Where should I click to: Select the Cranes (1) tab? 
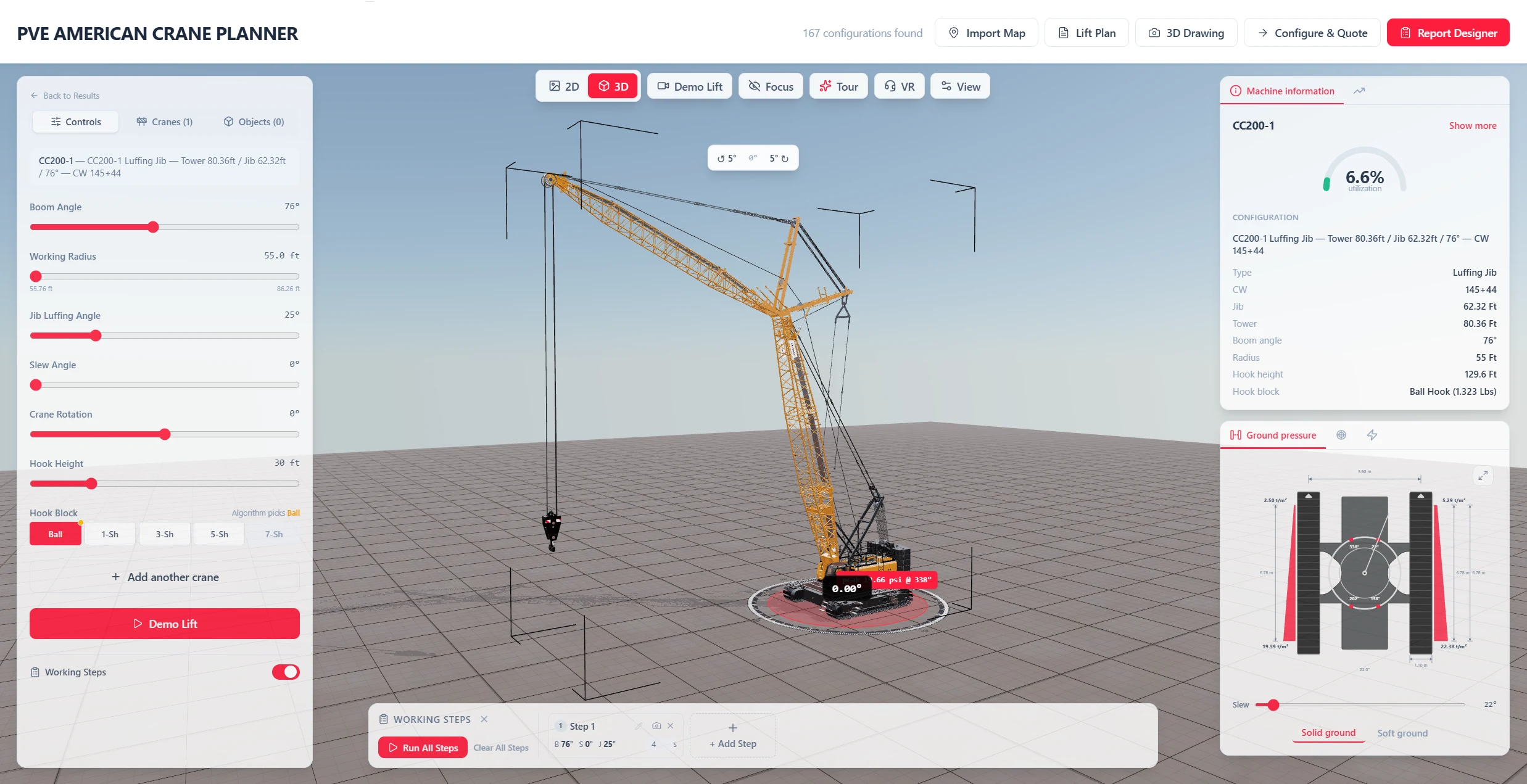(164, 122)
